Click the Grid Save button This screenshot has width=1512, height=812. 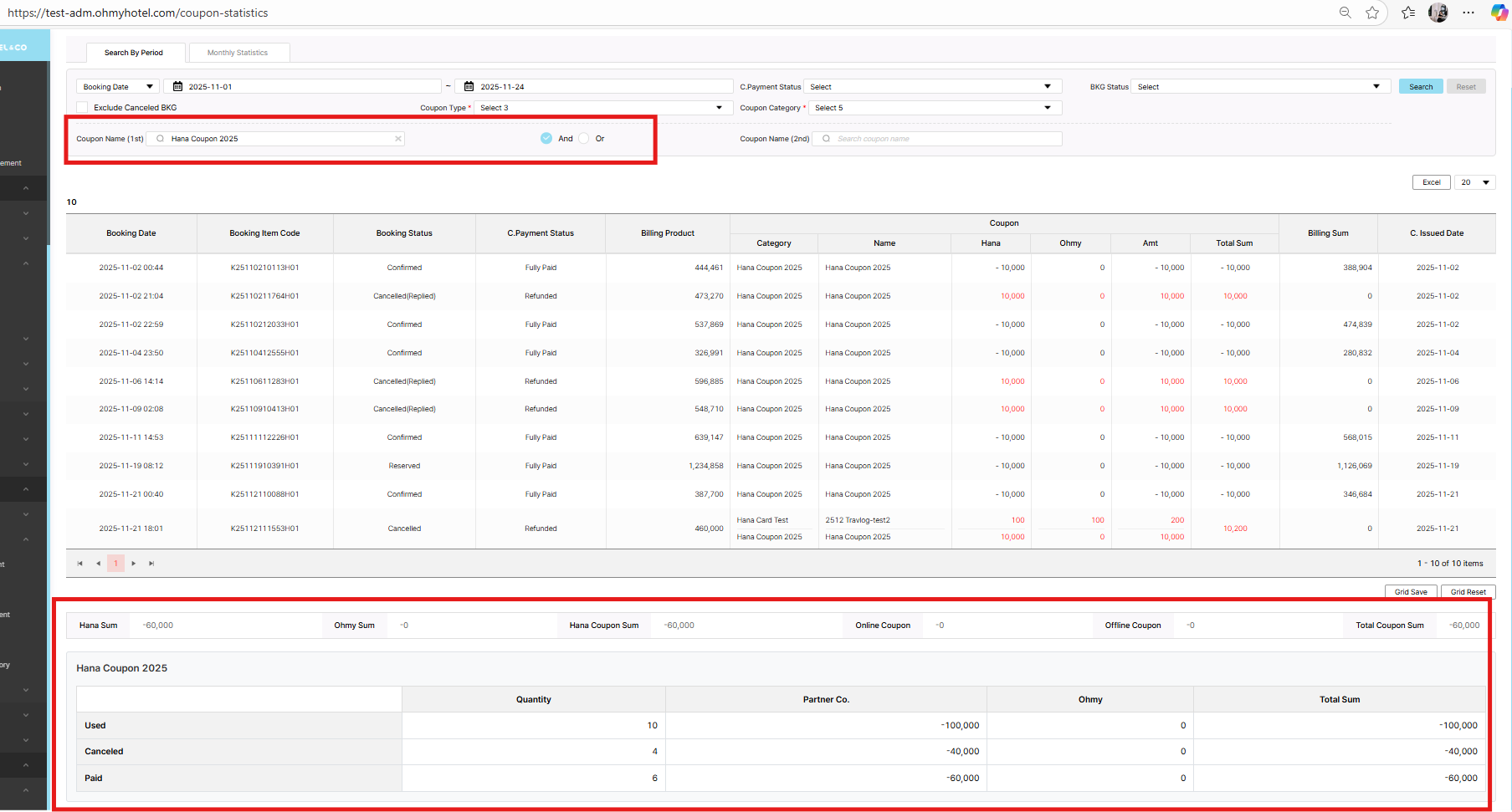1411,592
